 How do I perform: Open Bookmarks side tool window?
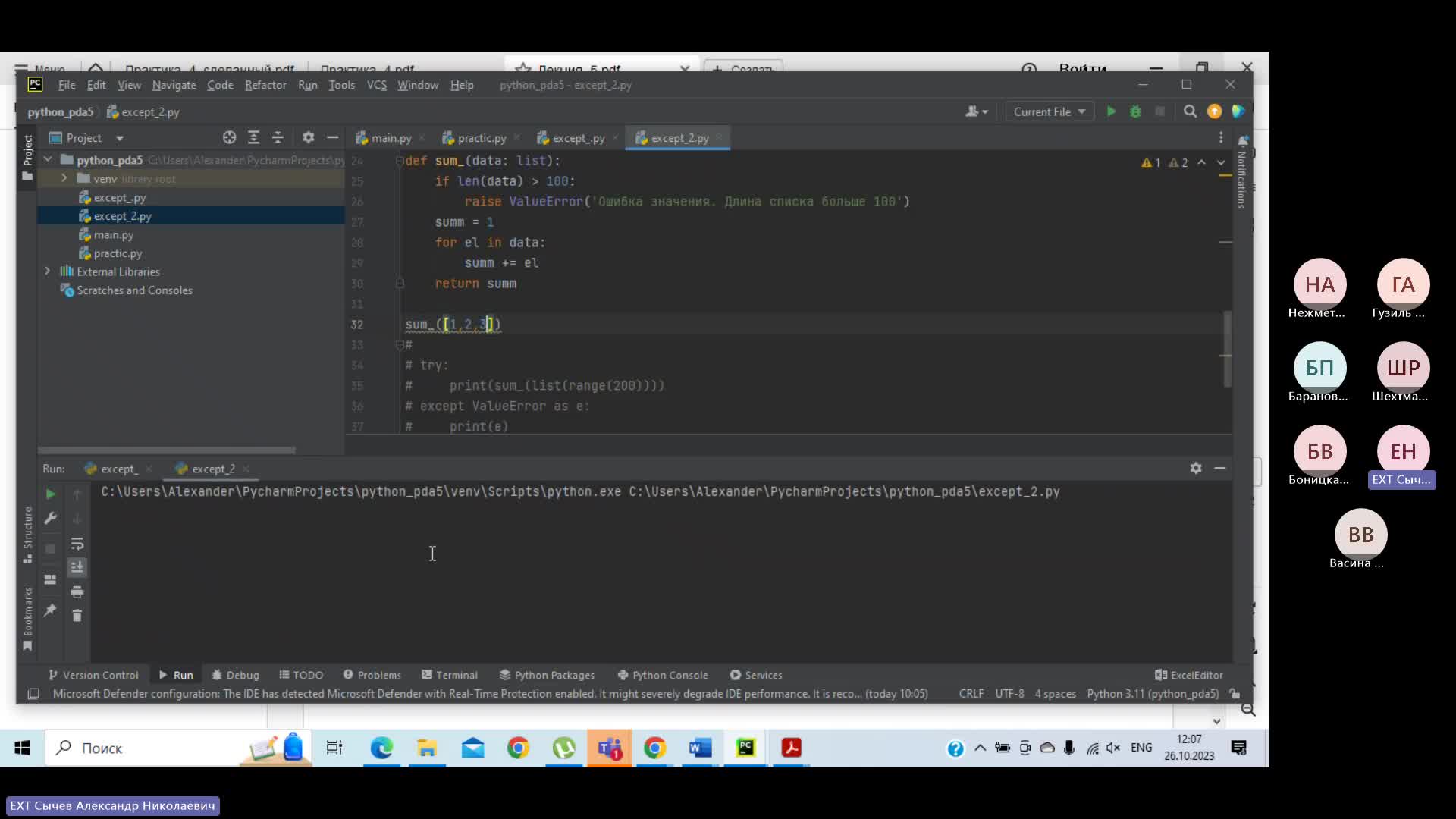(28, 618)
